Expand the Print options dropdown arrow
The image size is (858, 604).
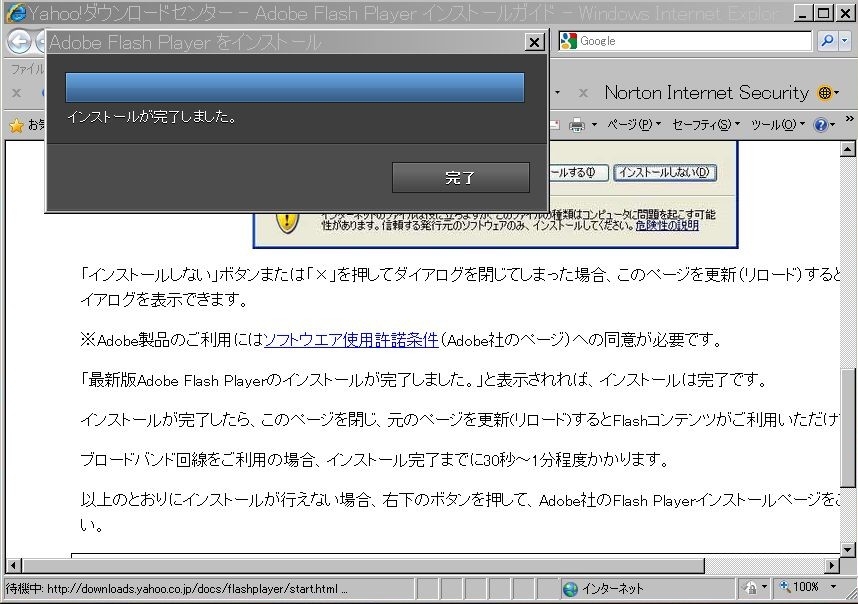(x=594, y=125)
